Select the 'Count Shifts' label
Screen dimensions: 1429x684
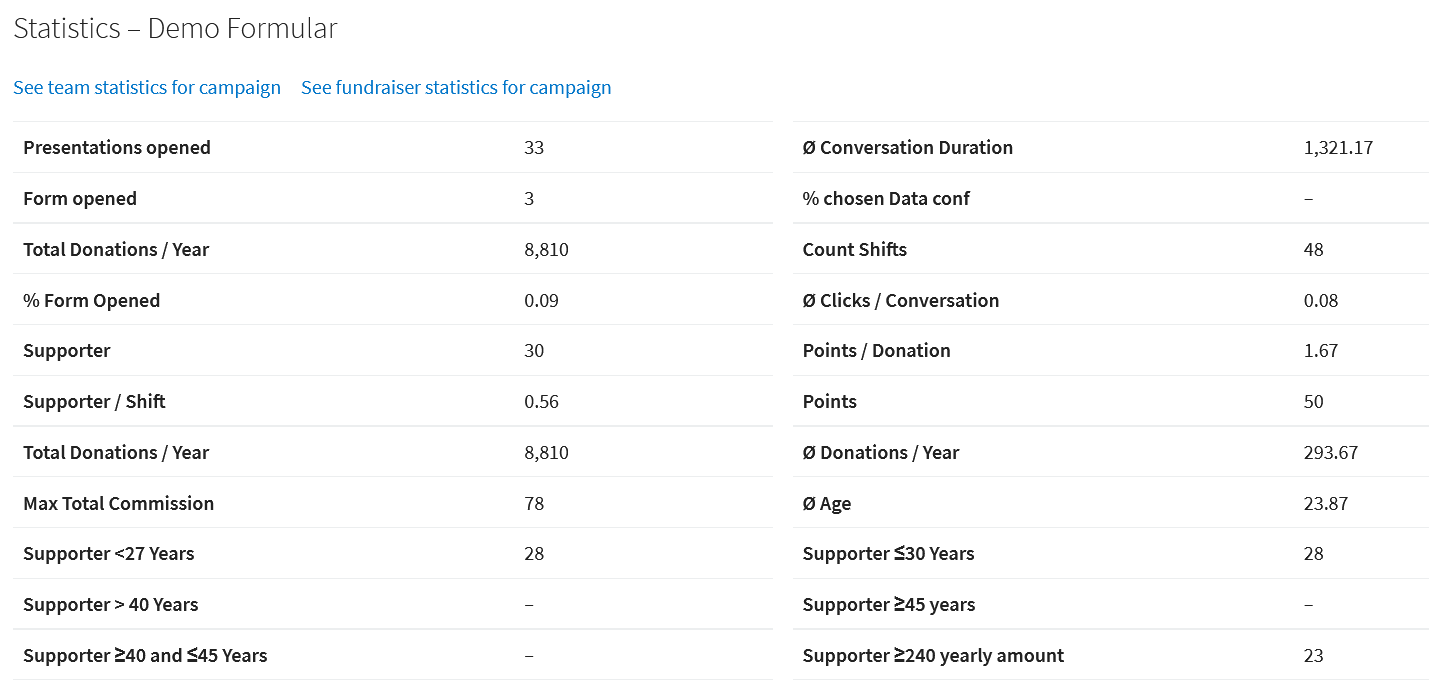coord(855,249)
